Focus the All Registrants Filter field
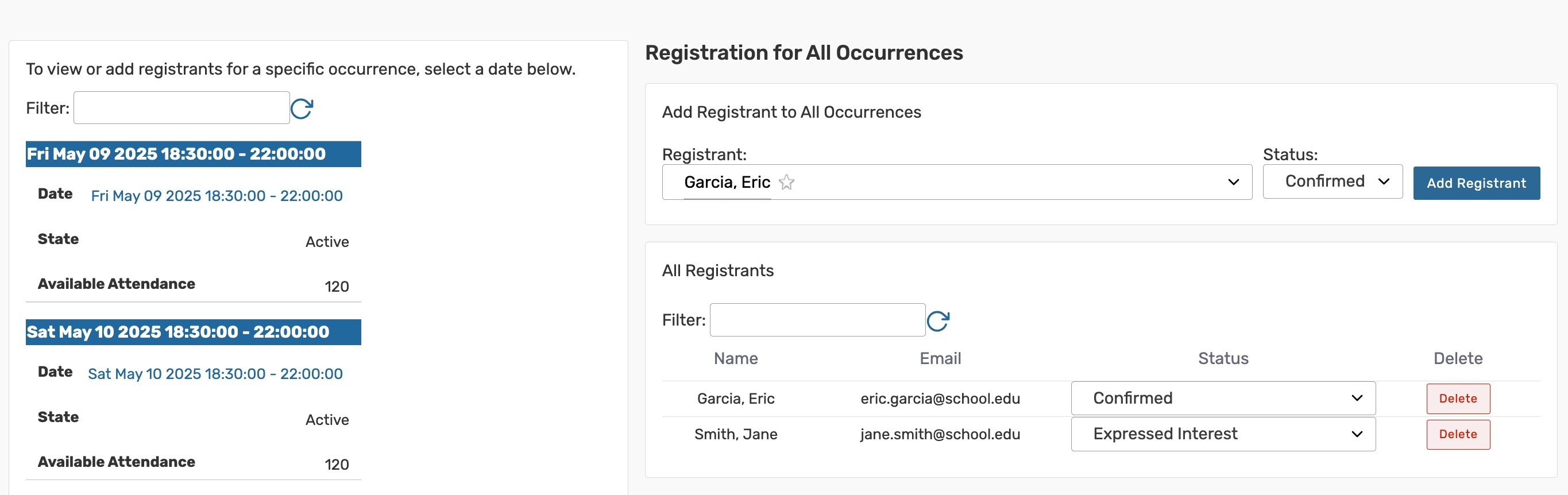The width and height of the screenshot is (1568, 495). pyautogui.click(x=817, y=320)
